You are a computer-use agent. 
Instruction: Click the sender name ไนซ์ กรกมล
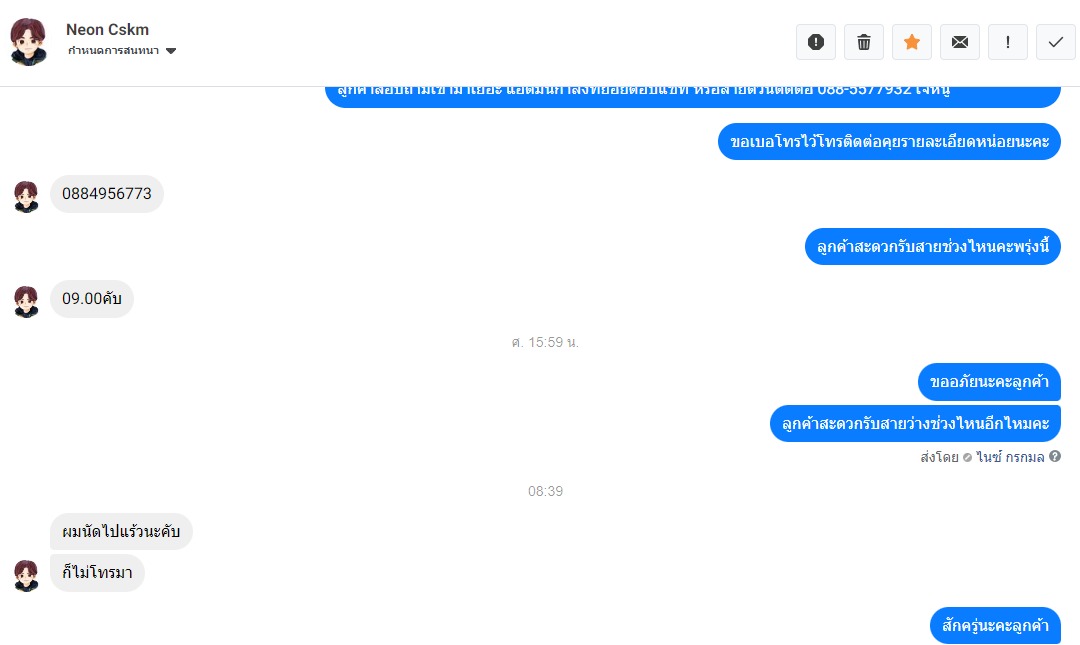click(x=1010, y=457)
